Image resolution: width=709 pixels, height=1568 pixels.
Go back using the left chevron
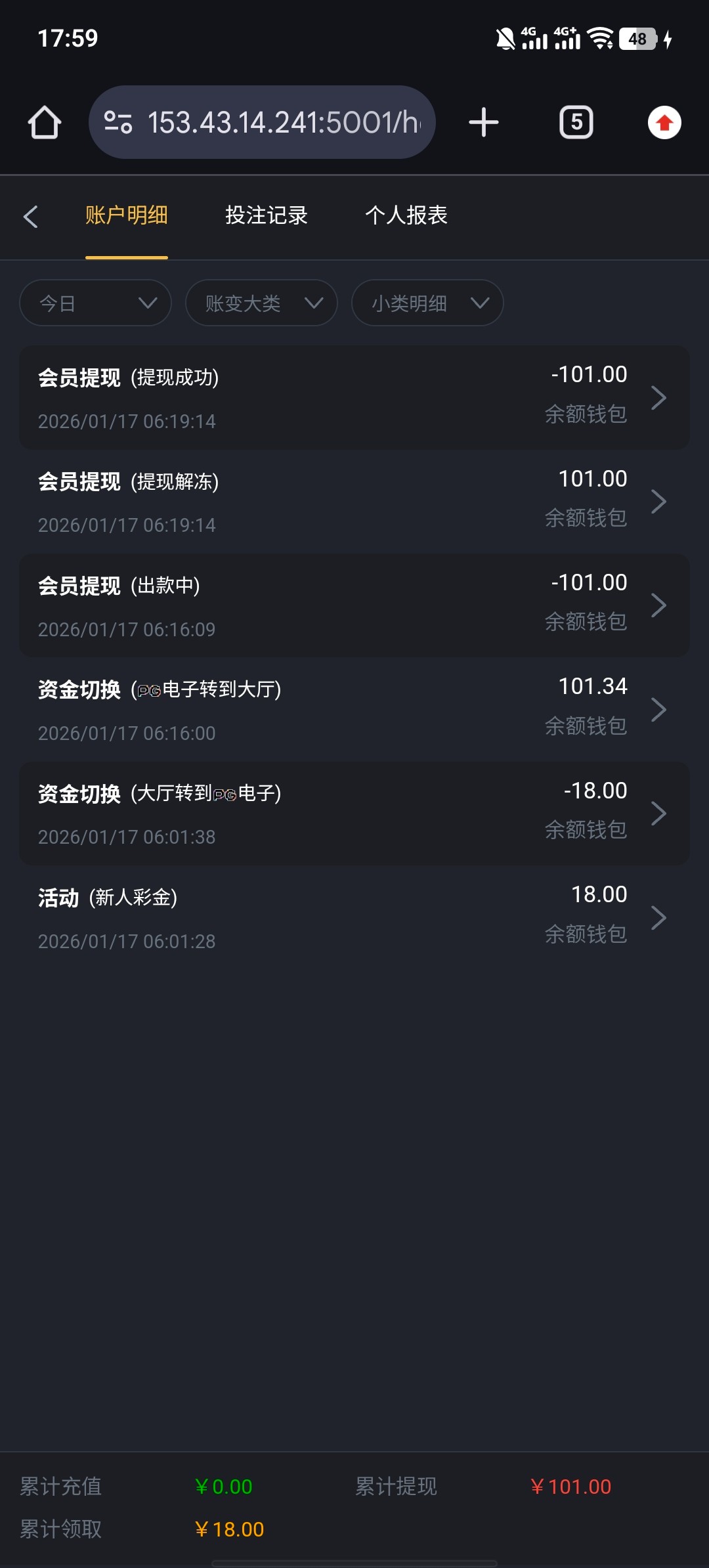[x=31, y=217]
